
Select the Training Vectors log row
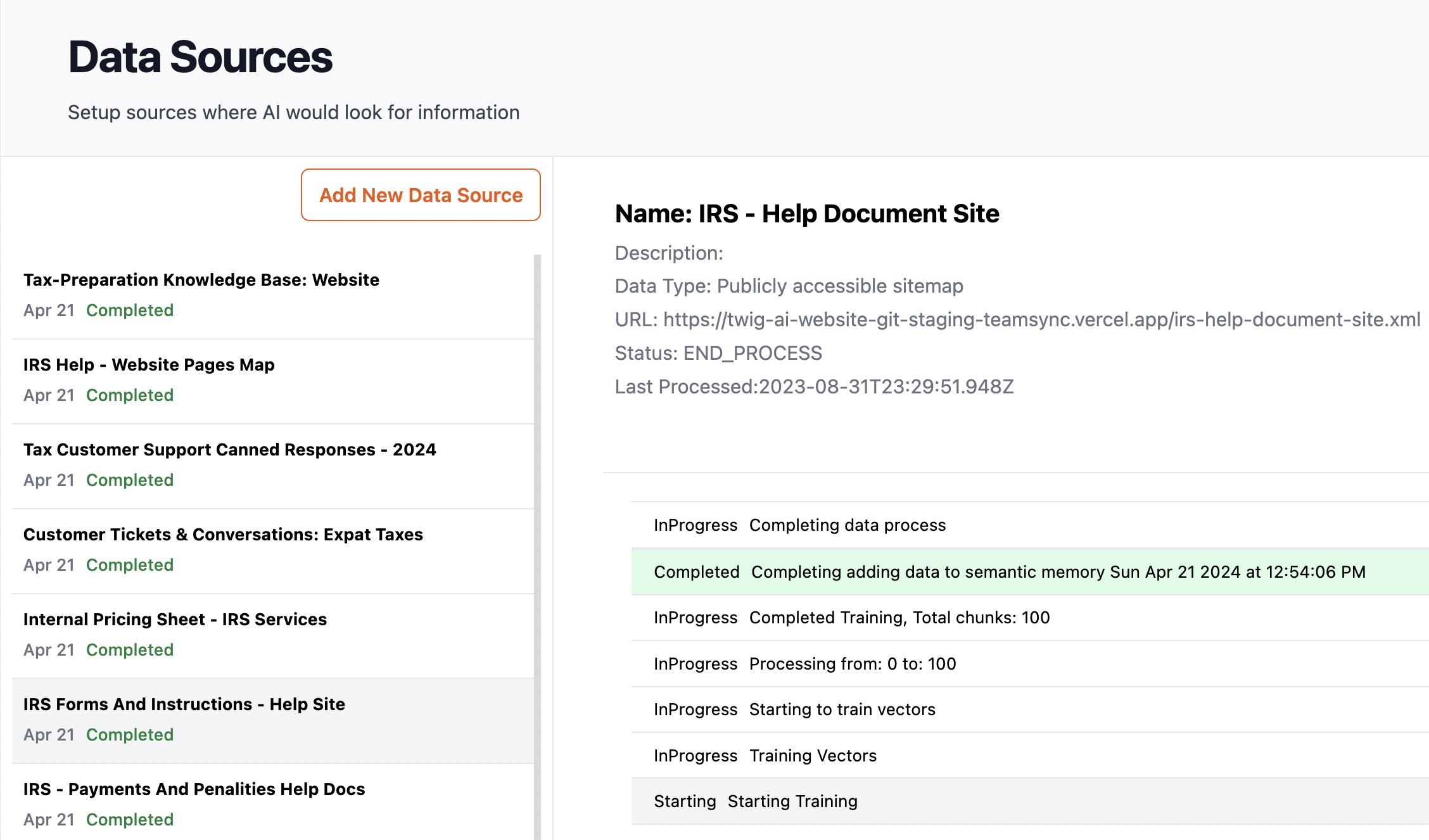(1030, 756)
